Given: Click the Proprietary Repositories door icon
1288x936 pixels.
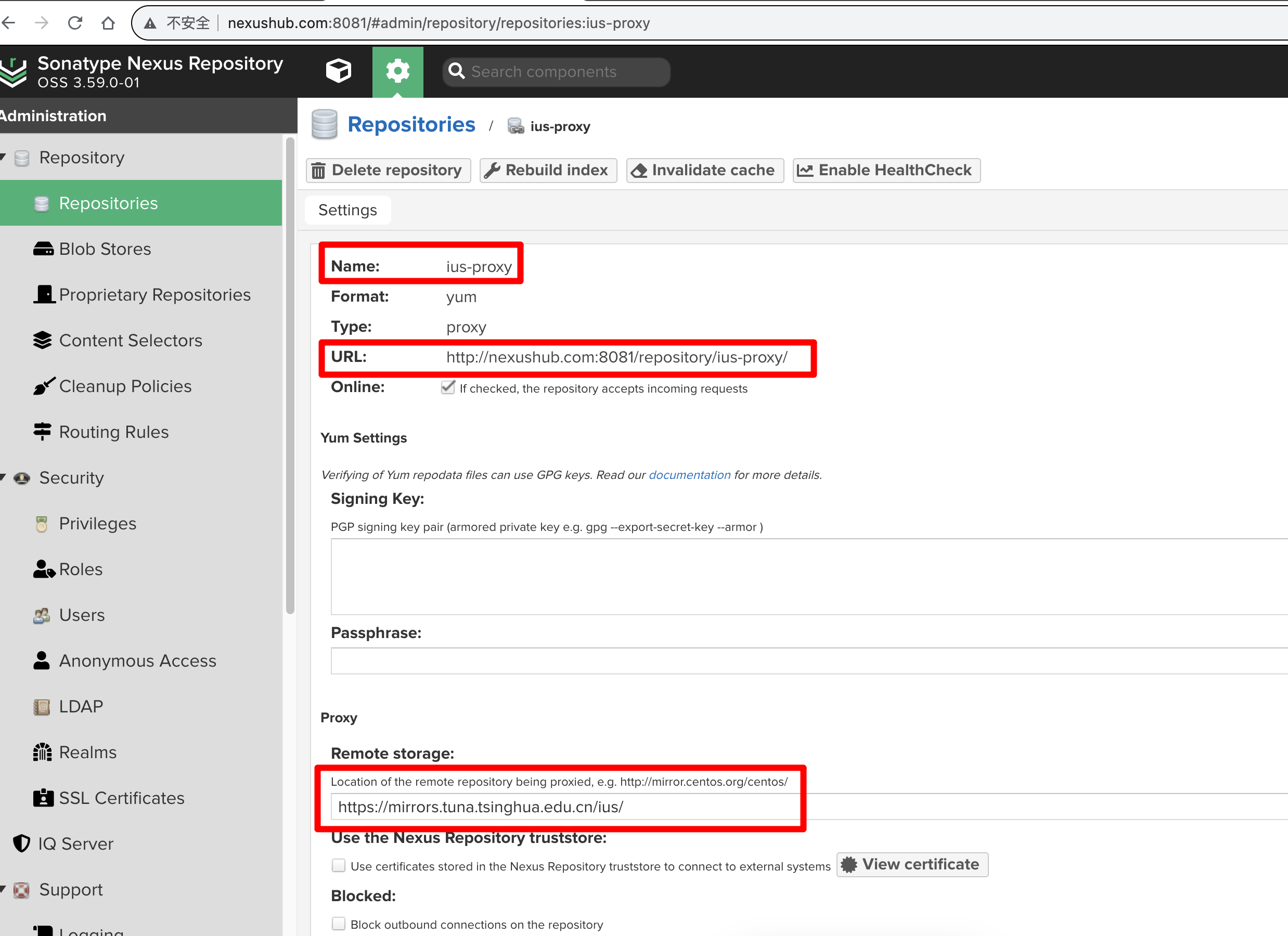Looking at the screenshot, I should 44,294.
